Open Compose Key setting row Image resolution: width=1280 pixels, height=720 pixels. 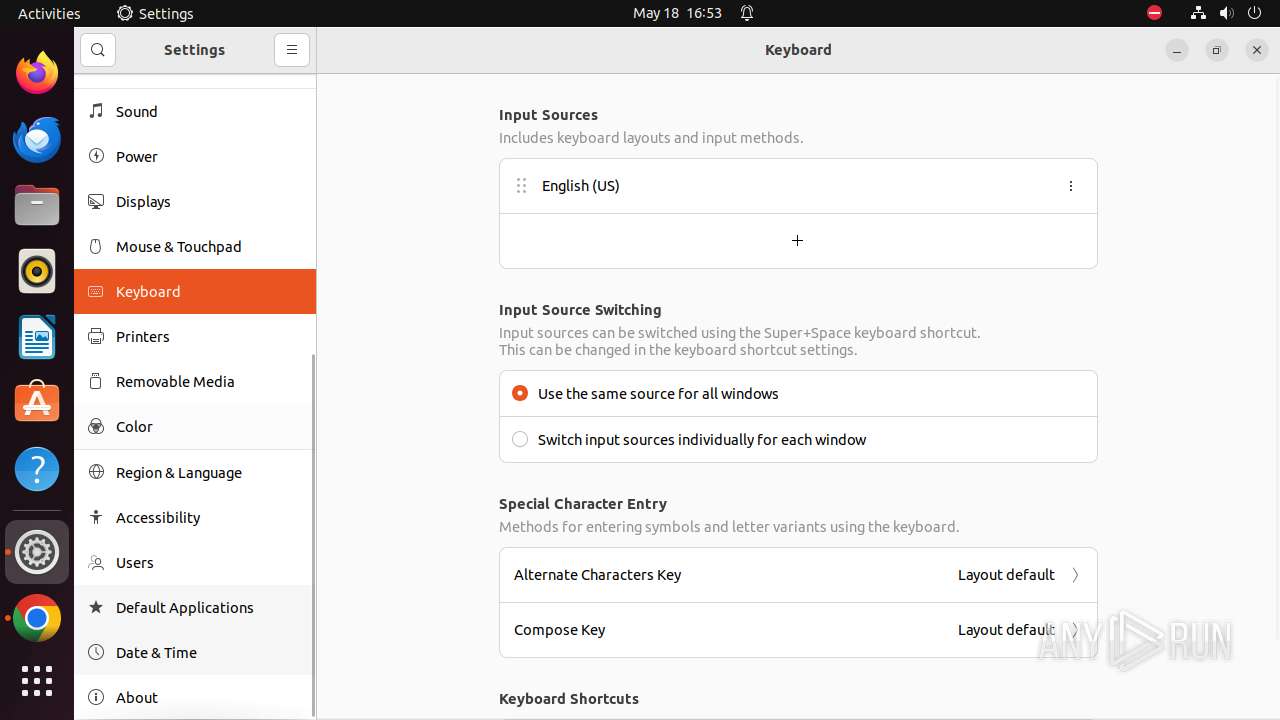tap(798, 630)
